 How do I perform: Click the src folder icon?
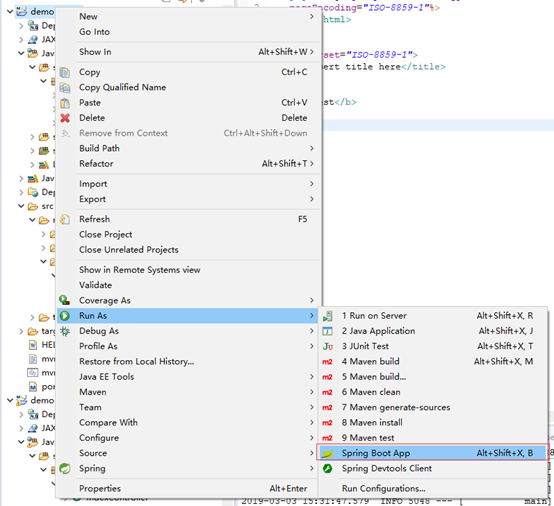coord(33,206)
